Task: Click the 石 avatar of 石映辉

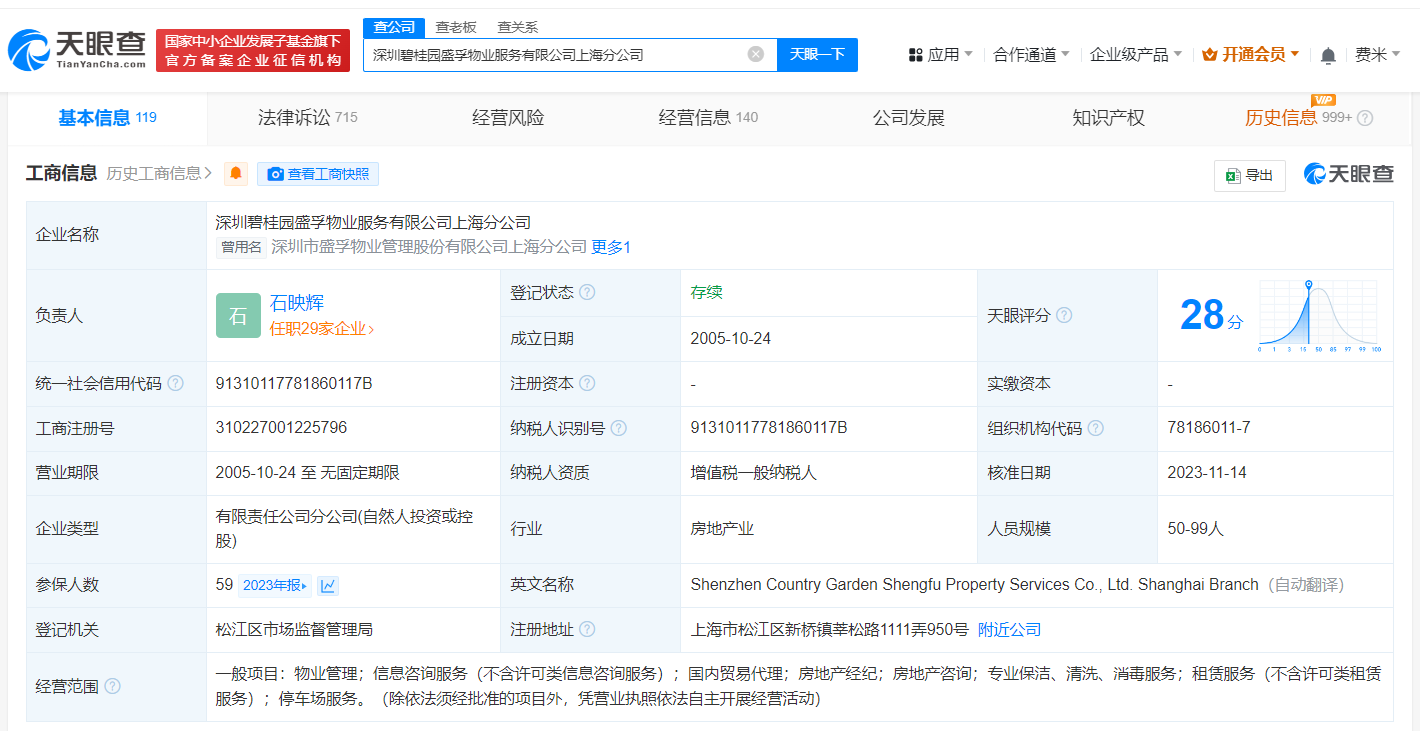Action: [238, 315]
